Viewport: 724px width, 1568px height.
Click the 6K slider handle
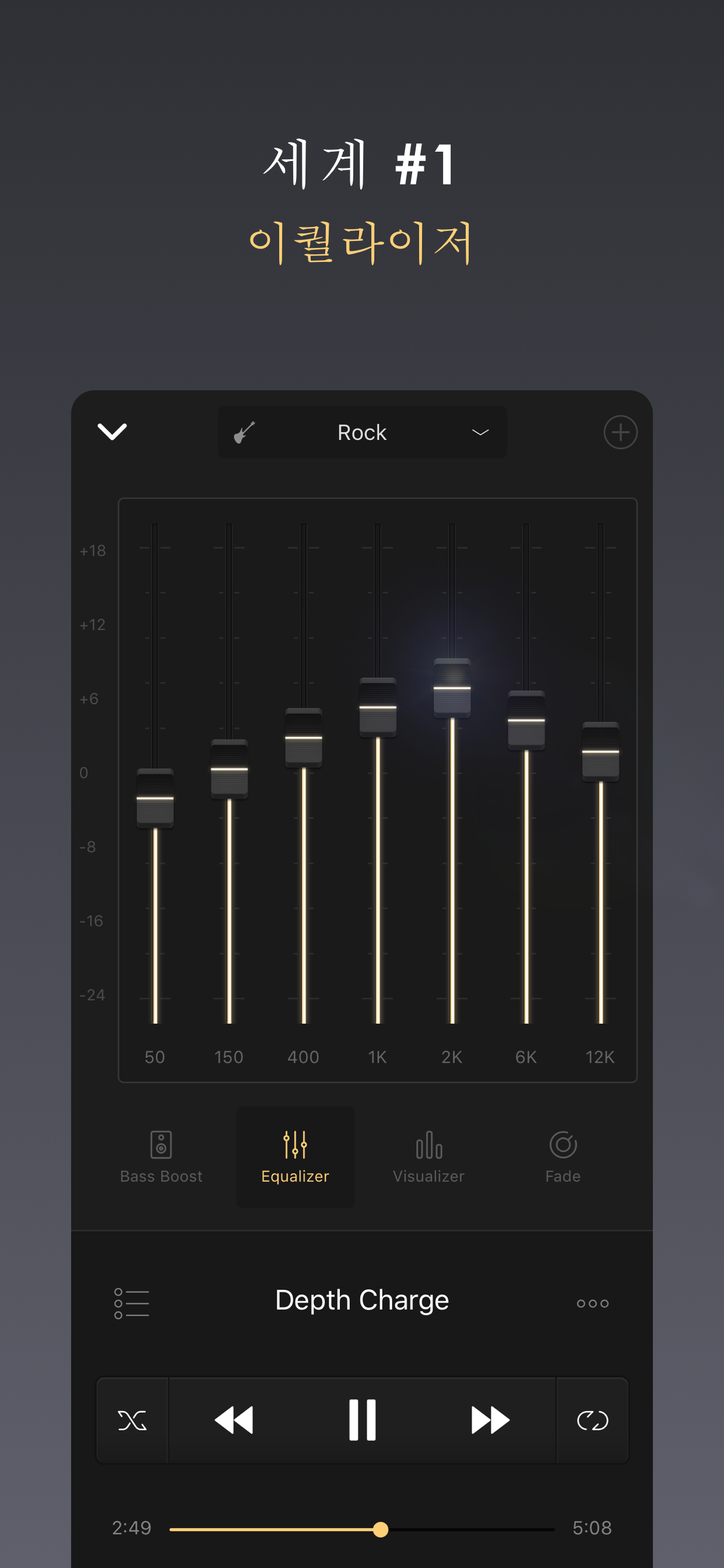526,720
